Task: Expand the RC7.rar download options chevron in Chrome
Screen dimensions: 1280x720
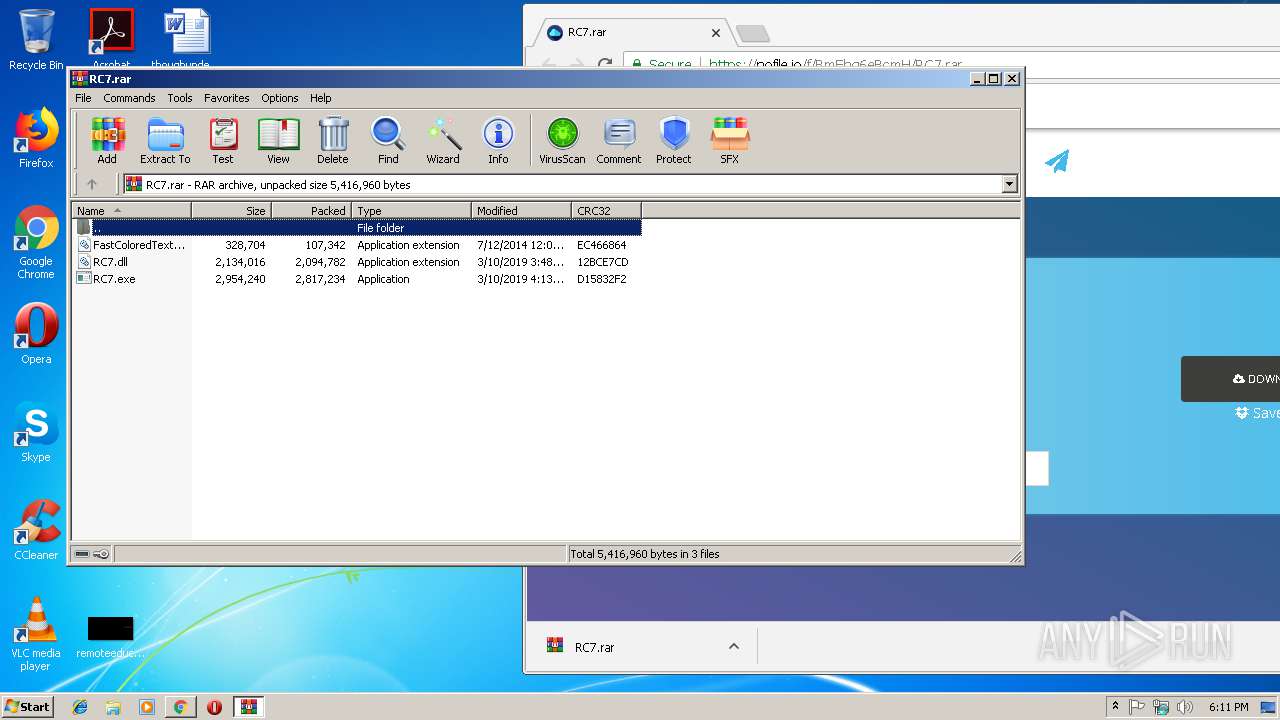Action: pyautogui.click(x=734, y=646)
